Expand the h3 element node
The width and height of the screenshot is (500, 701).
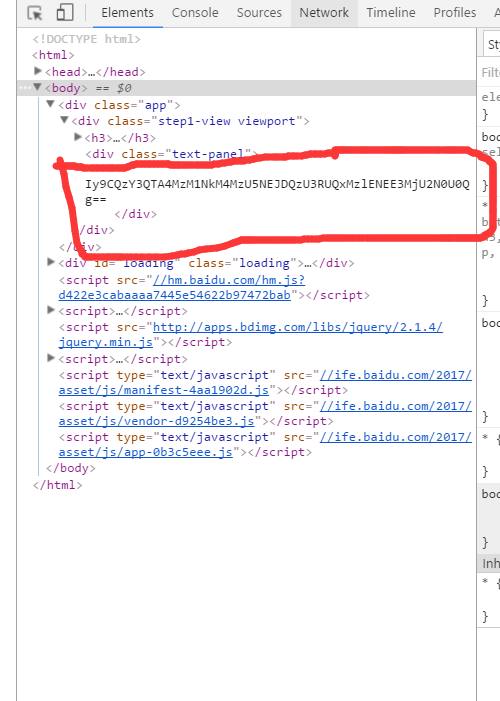click(78, 137)
